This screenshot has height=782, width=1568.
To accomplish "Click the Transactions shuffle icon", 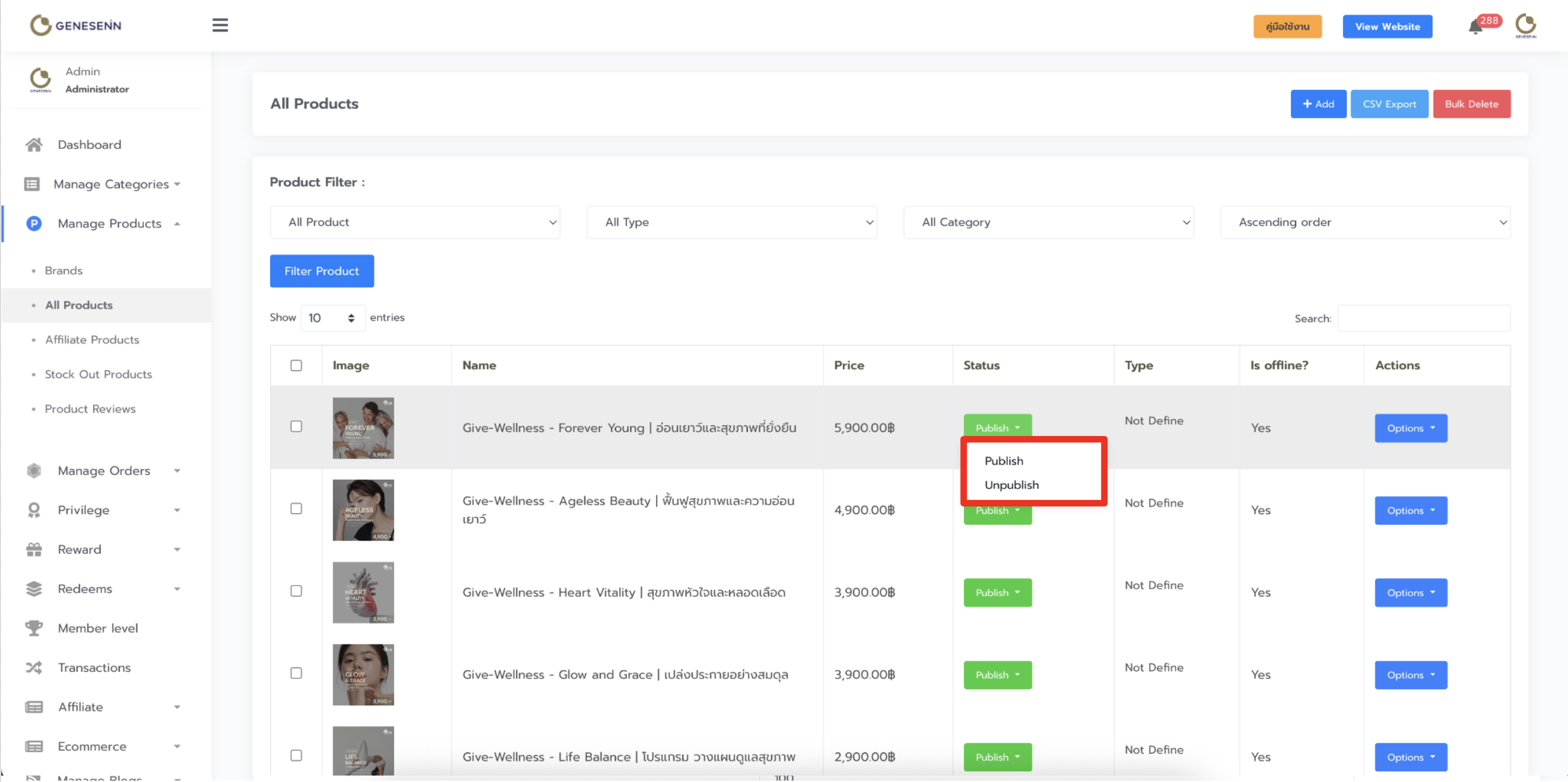I will point(34,667).
